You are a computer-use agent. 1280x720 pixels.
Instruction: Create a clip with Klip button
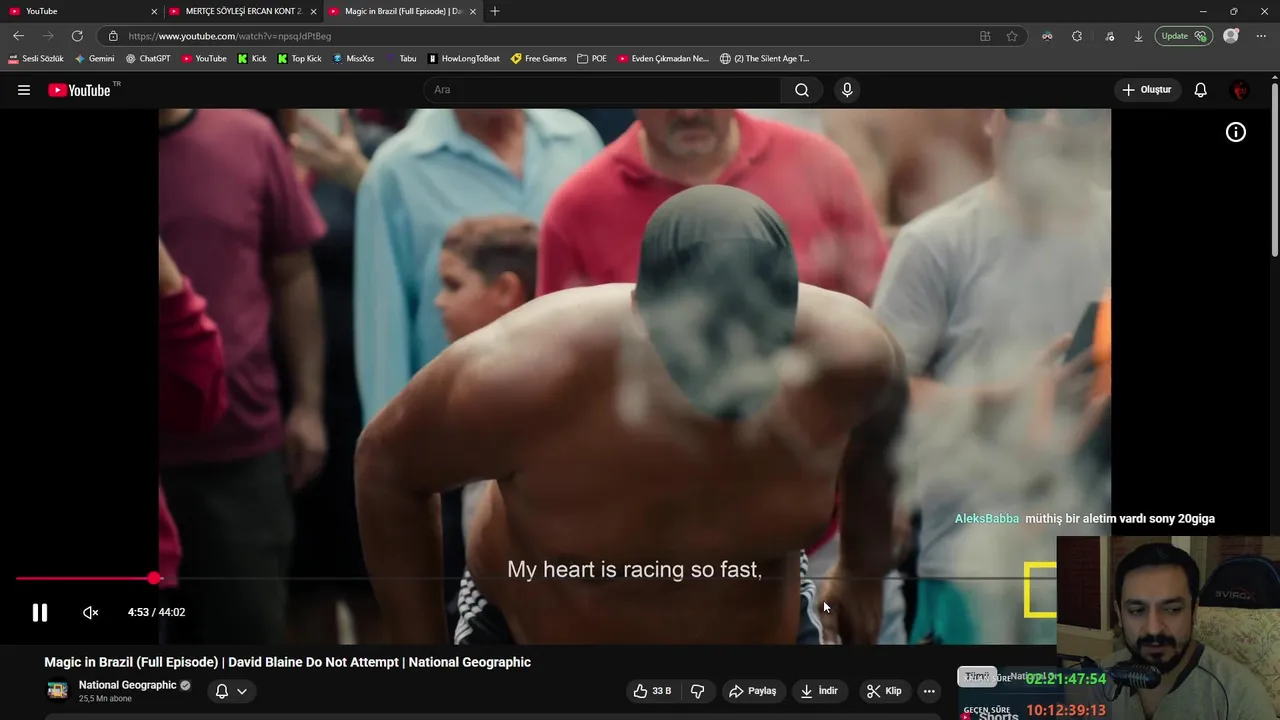pyautogui.click(x=884, y=691)
